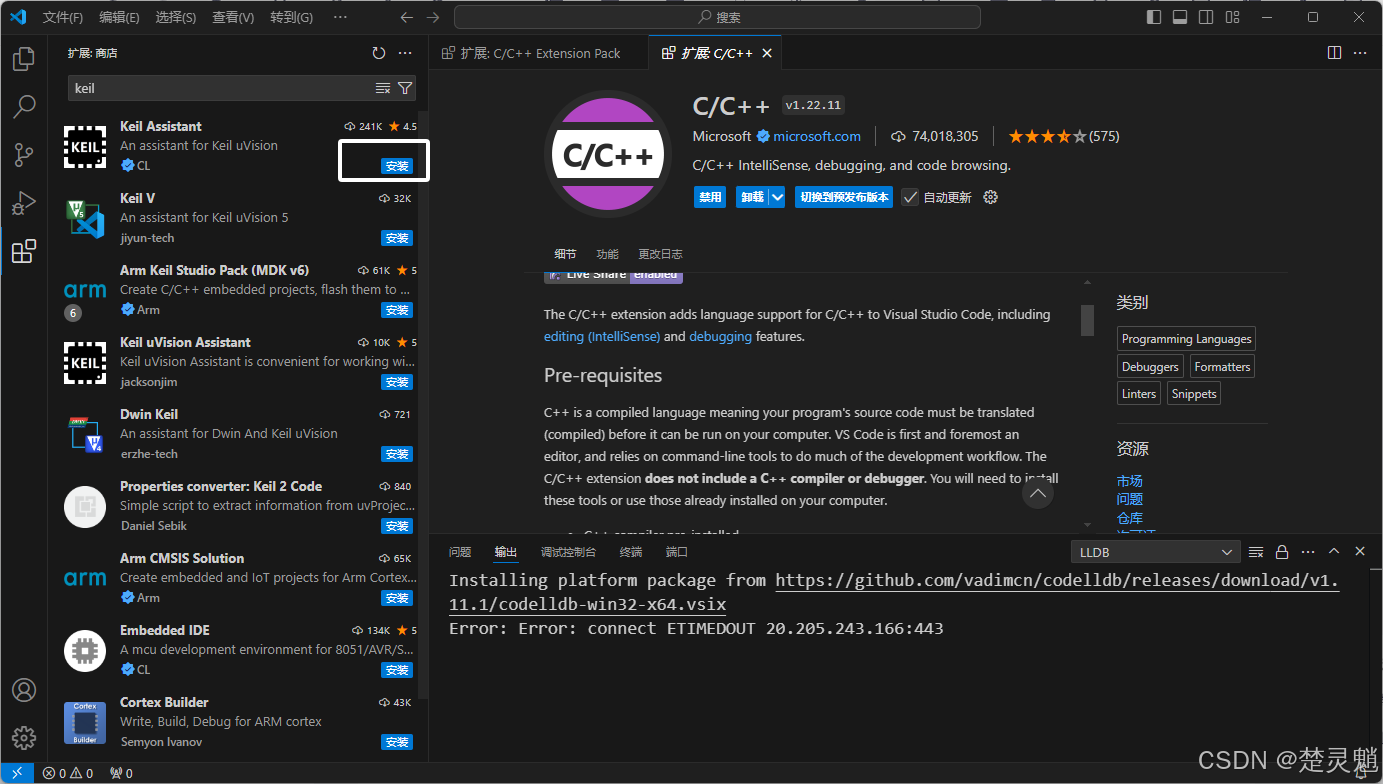Clear the output panel
The image size is (1383, 784).
pos(1256,552)
